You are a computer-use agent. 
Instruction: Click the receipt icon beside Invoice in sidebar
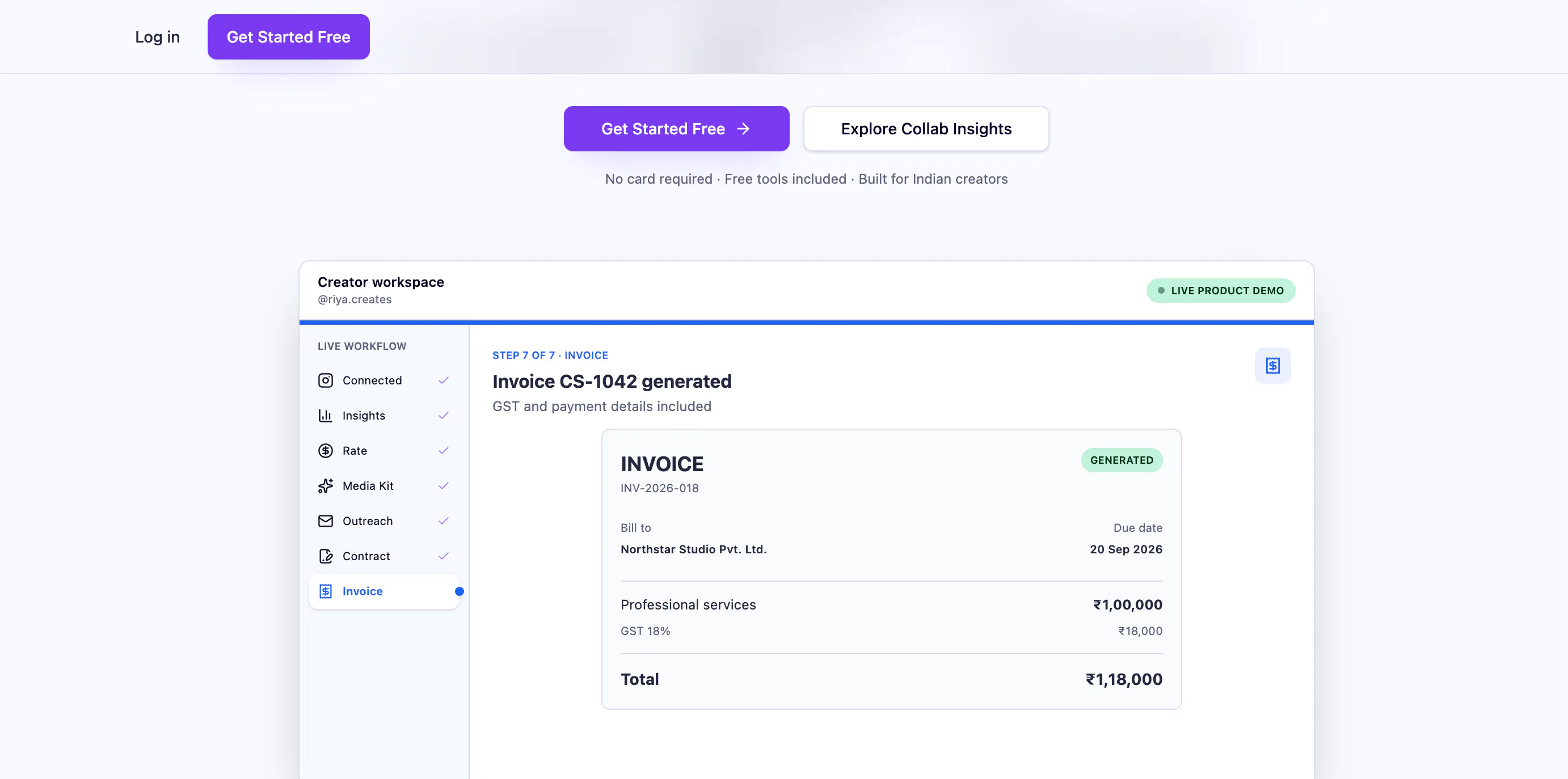pyautogui.click(x=326, y=591)
